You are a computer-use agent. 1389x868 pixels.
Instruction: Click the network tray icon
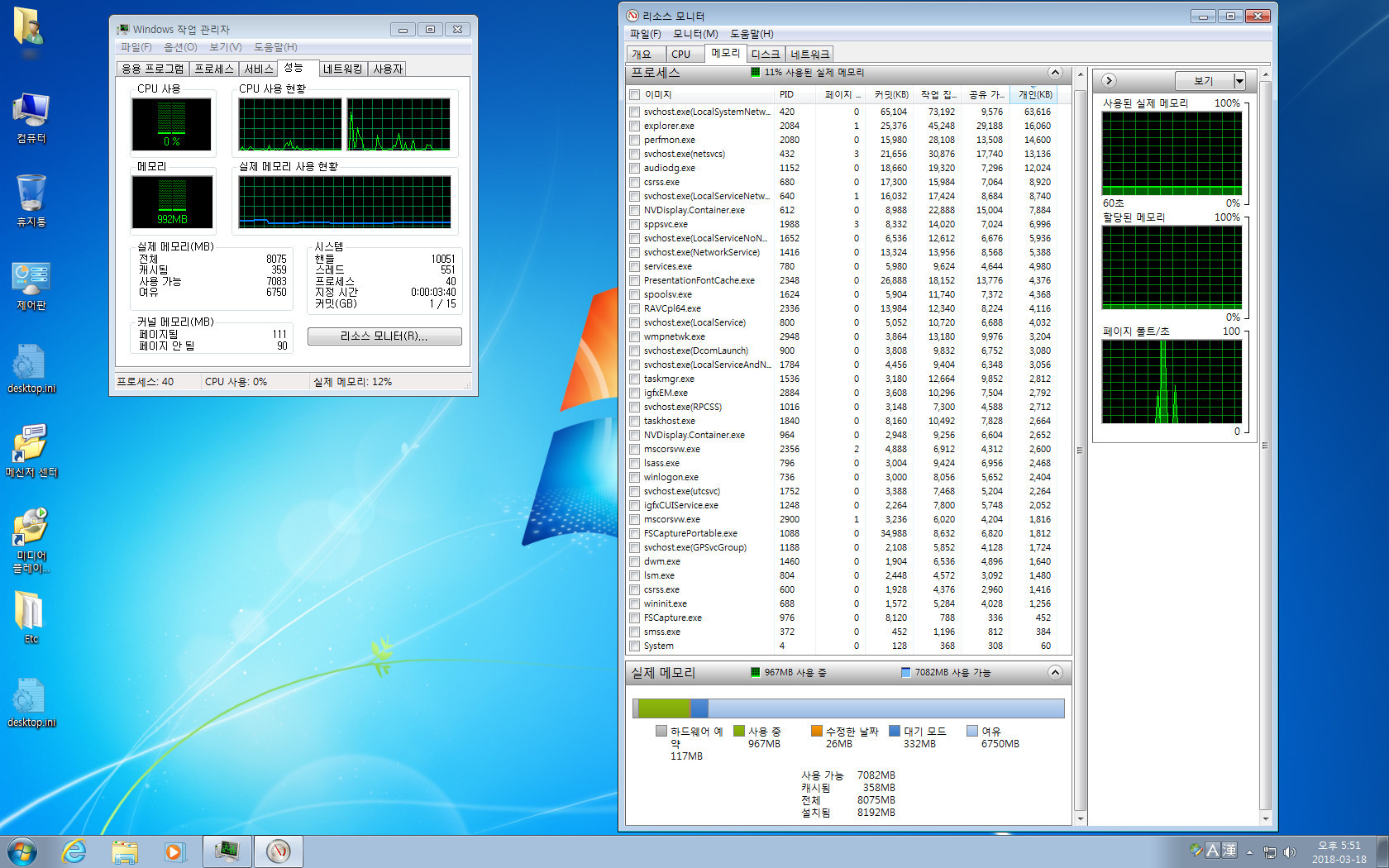coord(1270,851)
